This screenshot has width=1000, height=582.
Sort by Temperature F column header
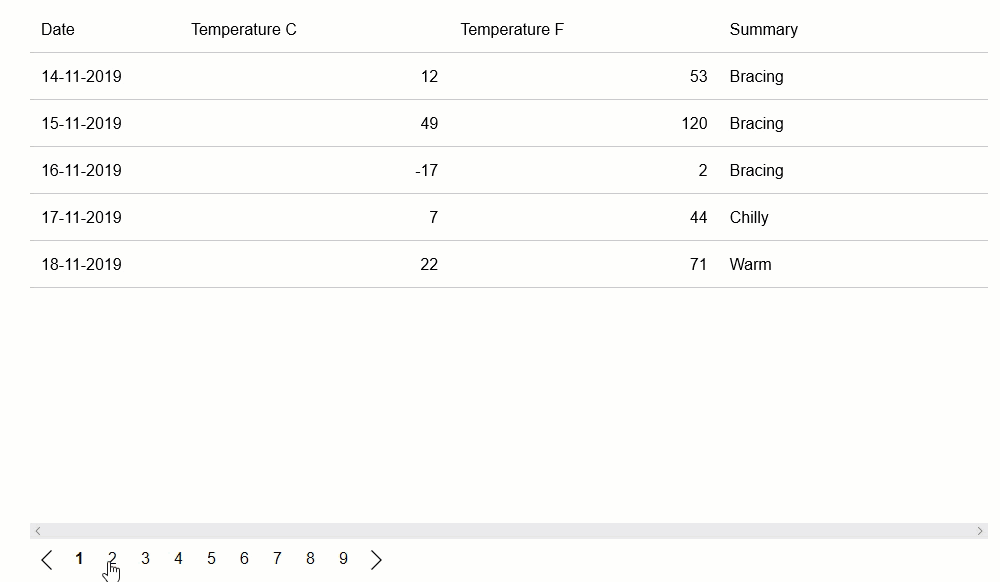pyautogui.click(x=512, y=30)
